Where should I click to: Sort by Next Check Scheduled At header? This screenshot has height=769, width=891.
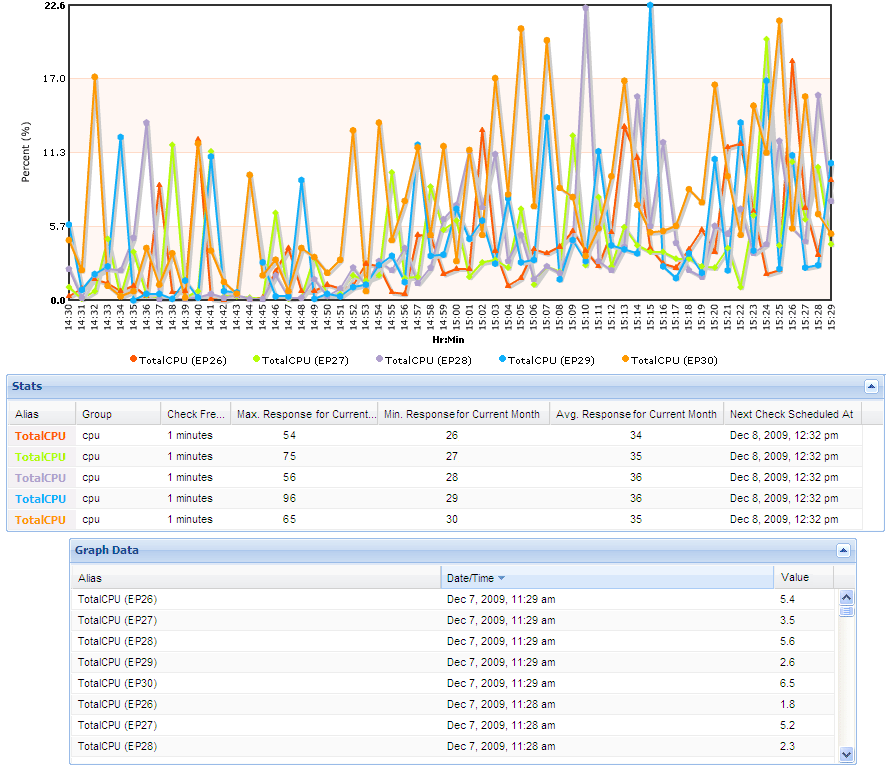click(792, 414)
